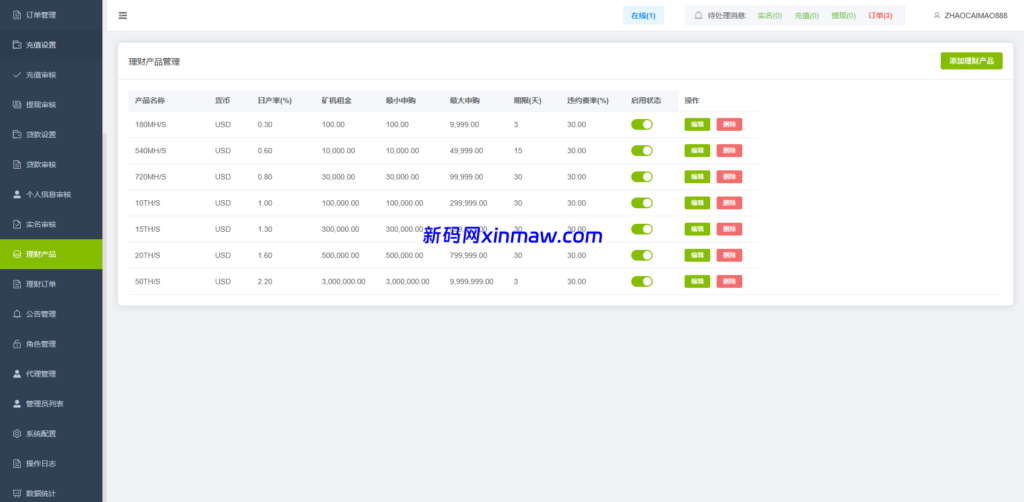Toggle enable switch for 20TH/S

[641, 255]
